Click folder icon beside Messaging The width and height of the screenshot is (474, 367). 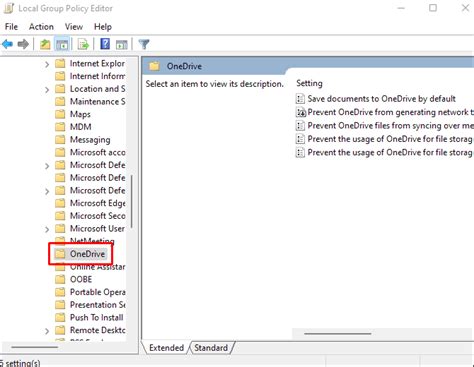click(60, 139)
